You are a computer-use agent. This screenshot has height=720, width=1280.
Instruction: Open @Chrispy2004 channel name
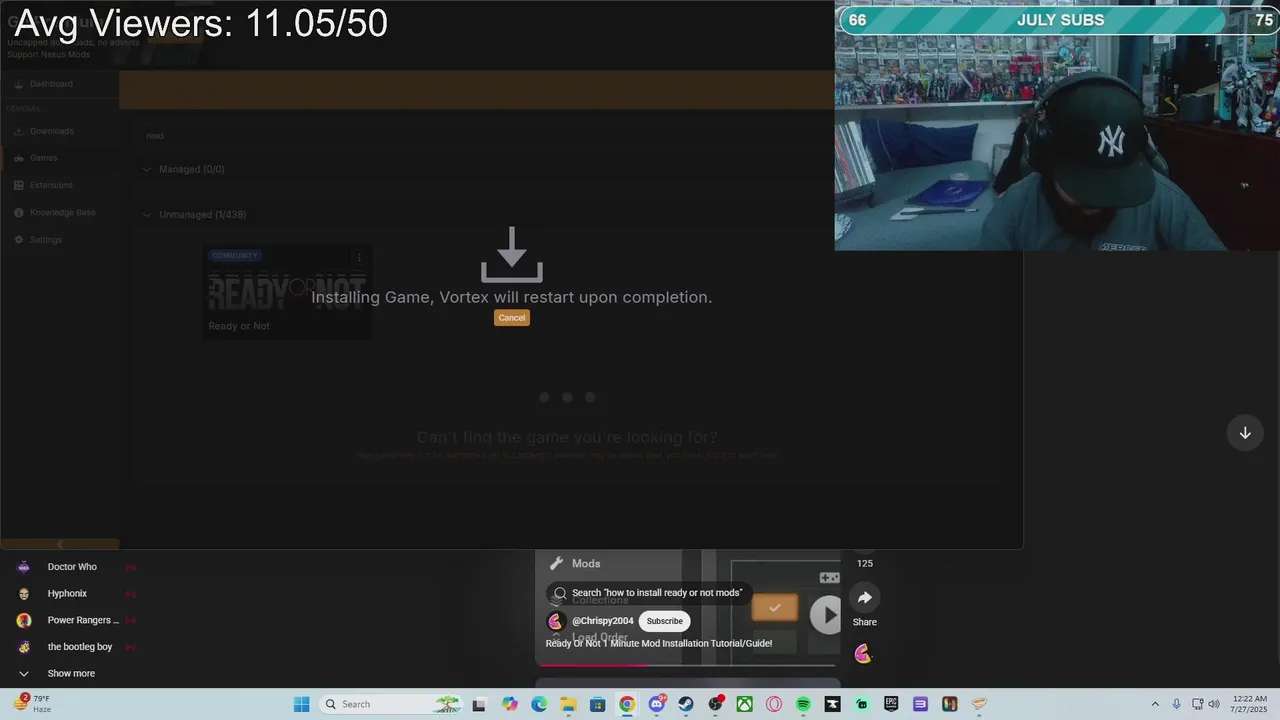tap(602, 621)
